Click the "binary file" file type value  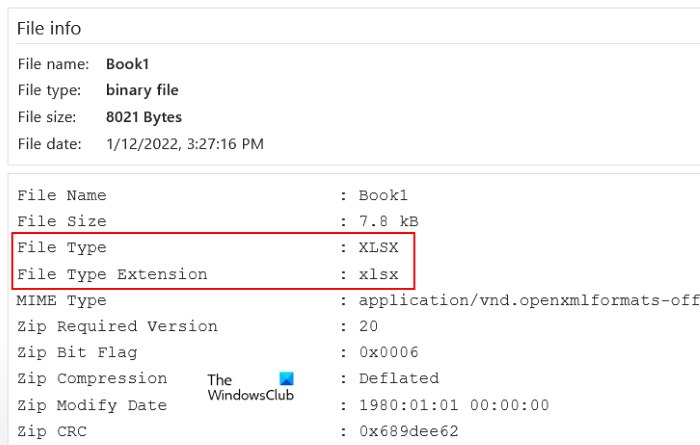tap(142, 91)
